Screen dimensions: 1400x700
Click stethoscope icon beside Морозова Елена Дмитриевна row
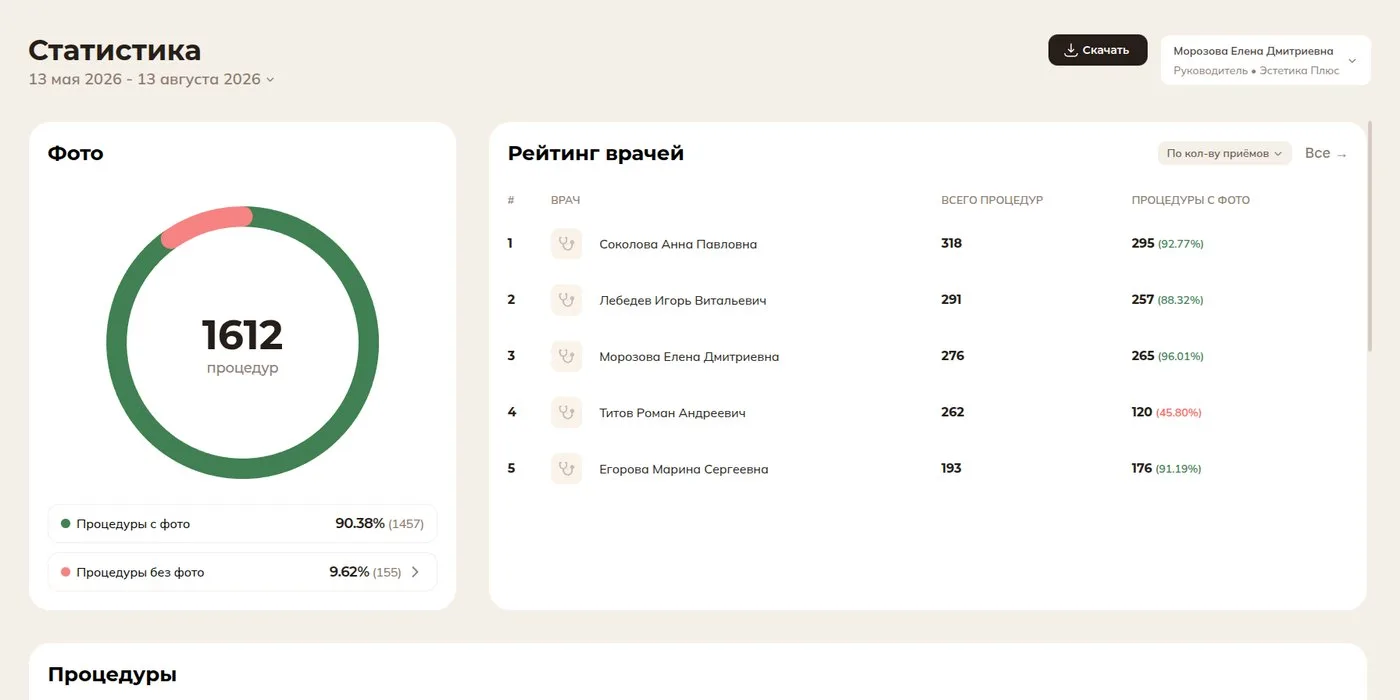(566, 356)
